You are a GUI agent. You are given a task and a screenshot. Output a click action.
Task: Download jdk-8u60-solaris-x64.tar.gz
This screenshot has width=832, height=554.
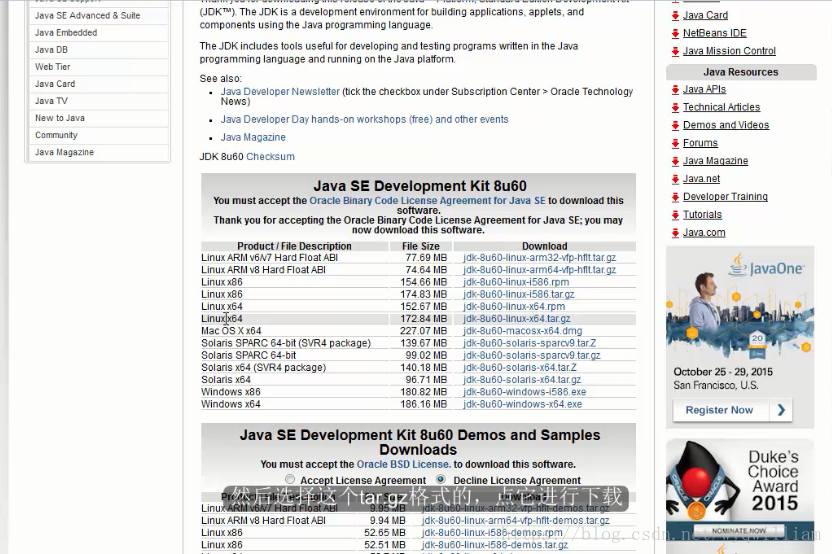[522, 379]
